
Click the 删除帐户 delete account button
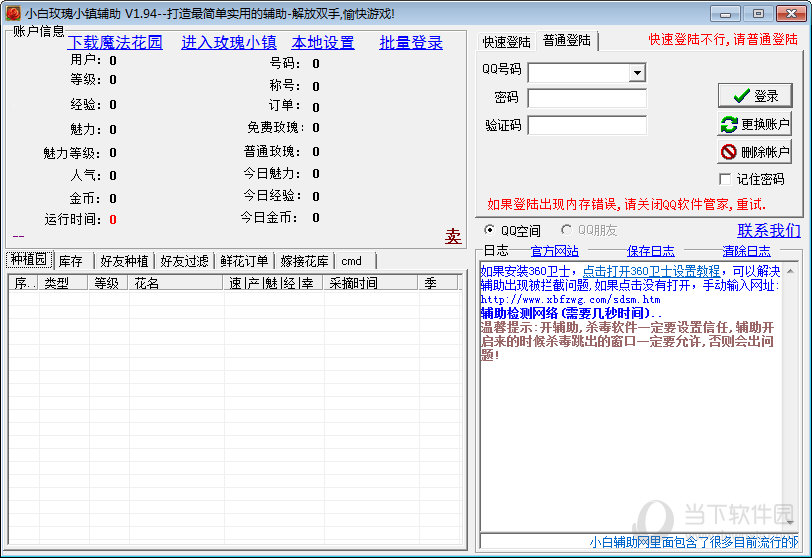coord(755,152)
